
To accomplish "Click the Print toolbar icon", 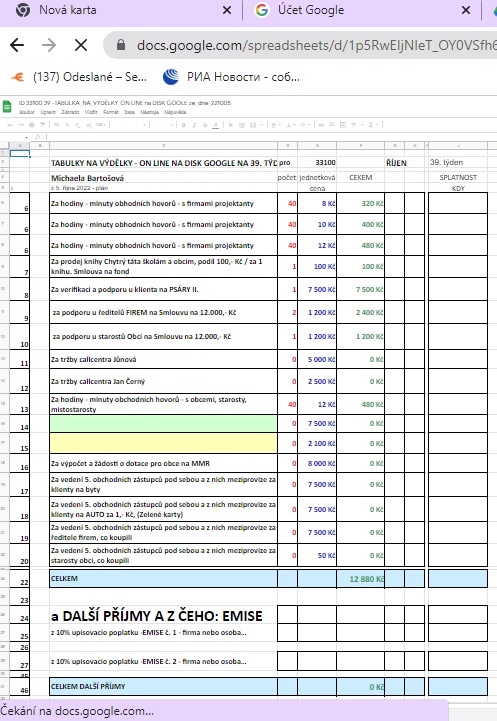I will [x=32, y=125].
